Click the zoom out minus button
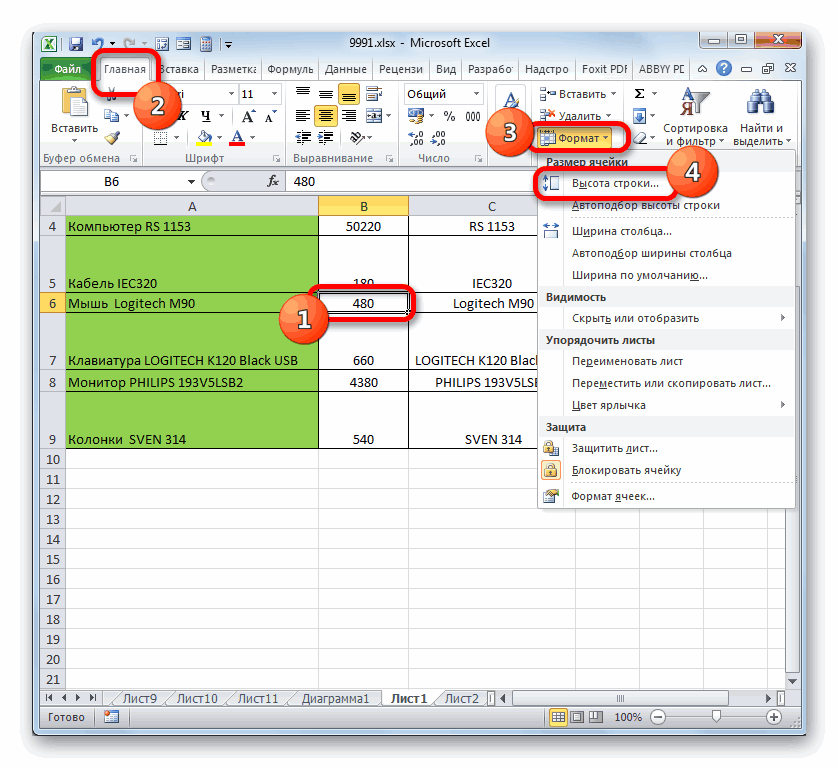Viewport: 838px width, 768px height. (x=658, y=717)
